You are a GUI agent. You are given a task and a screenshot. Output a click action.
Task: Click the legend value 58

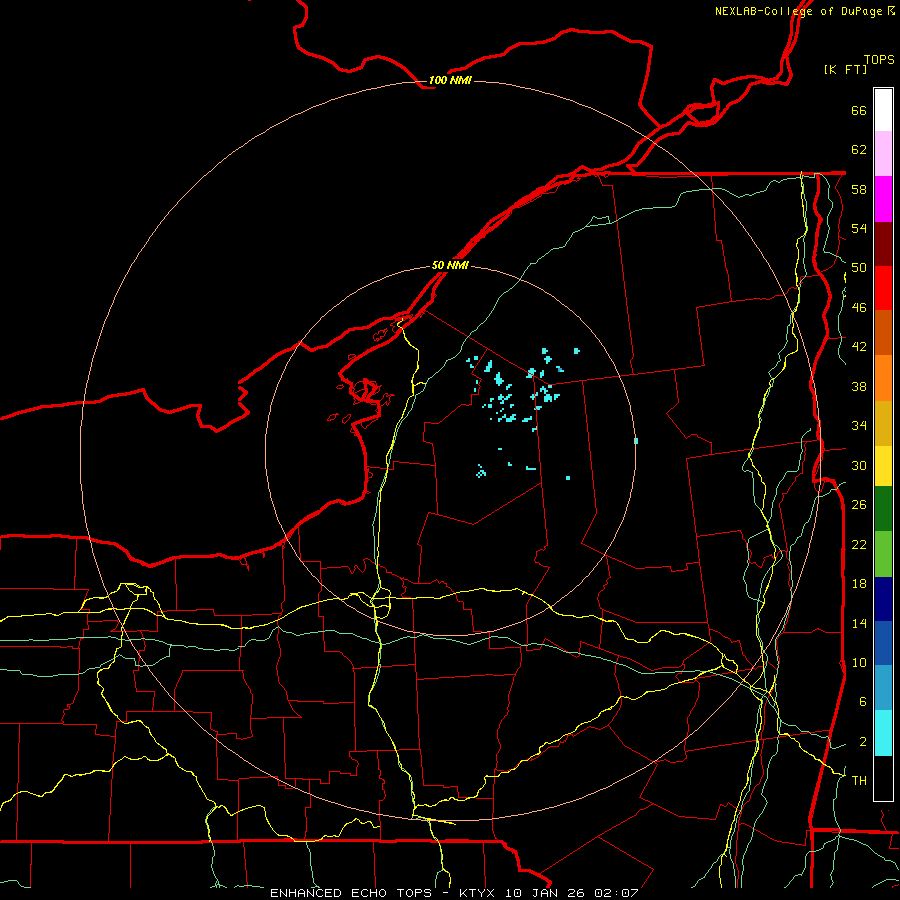pyautogui.click(x=859, y=189)
